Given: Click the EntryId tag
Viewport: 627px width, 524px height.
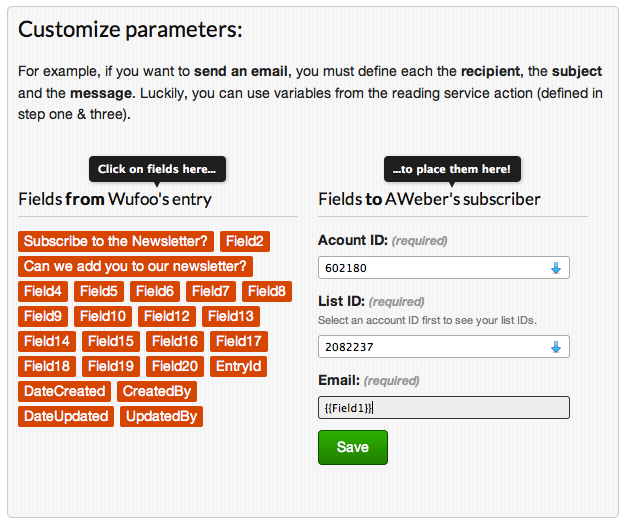Looking at the screenshot, I should click(x=238, y=366).
